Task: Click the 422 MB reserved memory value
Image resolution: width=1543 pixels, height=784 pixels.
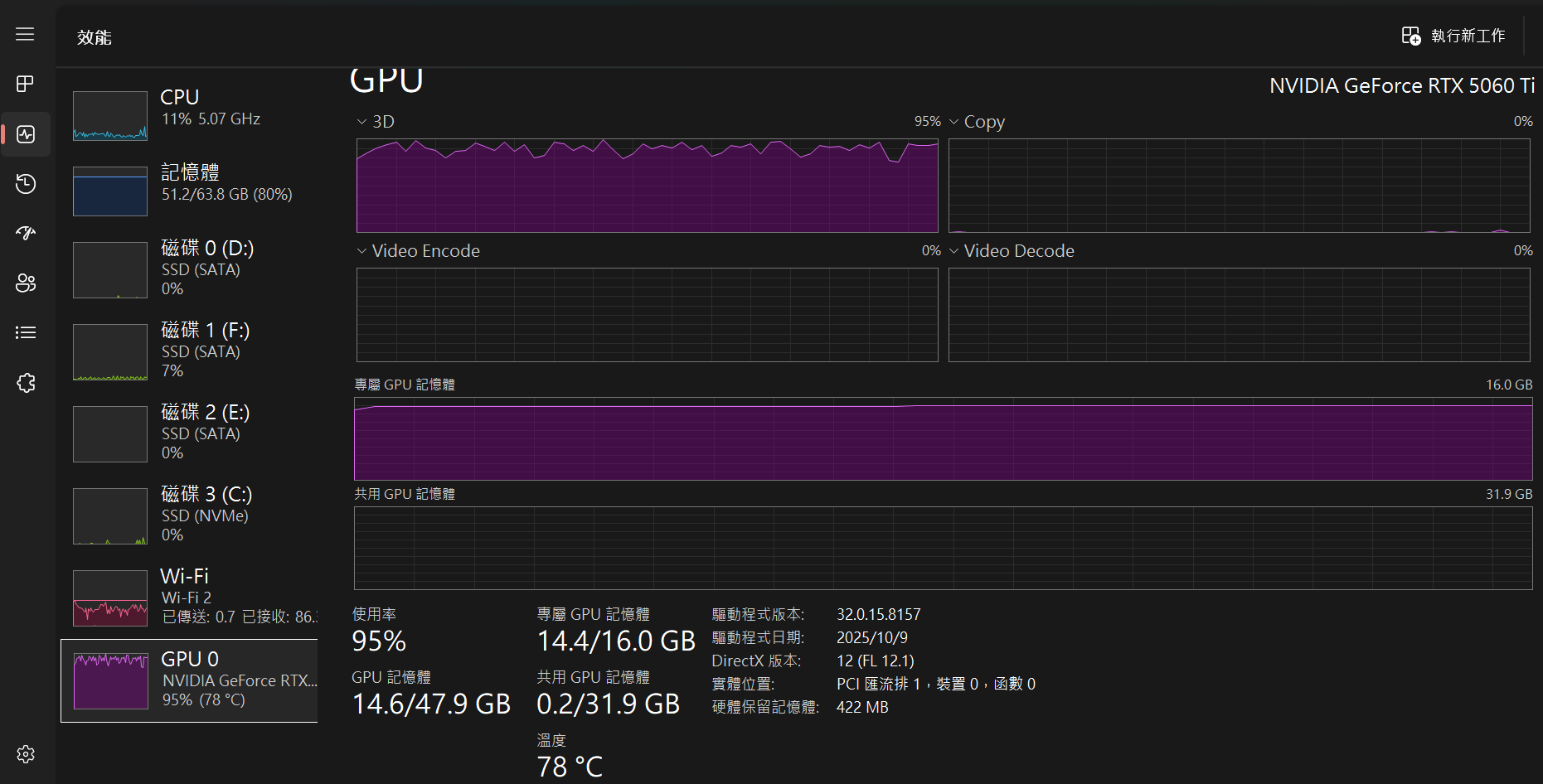Action: pyautogui.click(x=861, y=707)
